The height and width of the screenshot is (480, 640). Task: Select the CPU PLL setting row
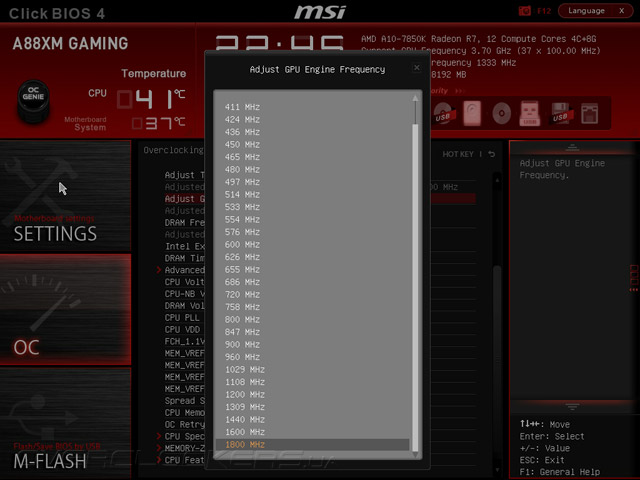(x=182, y=318)
